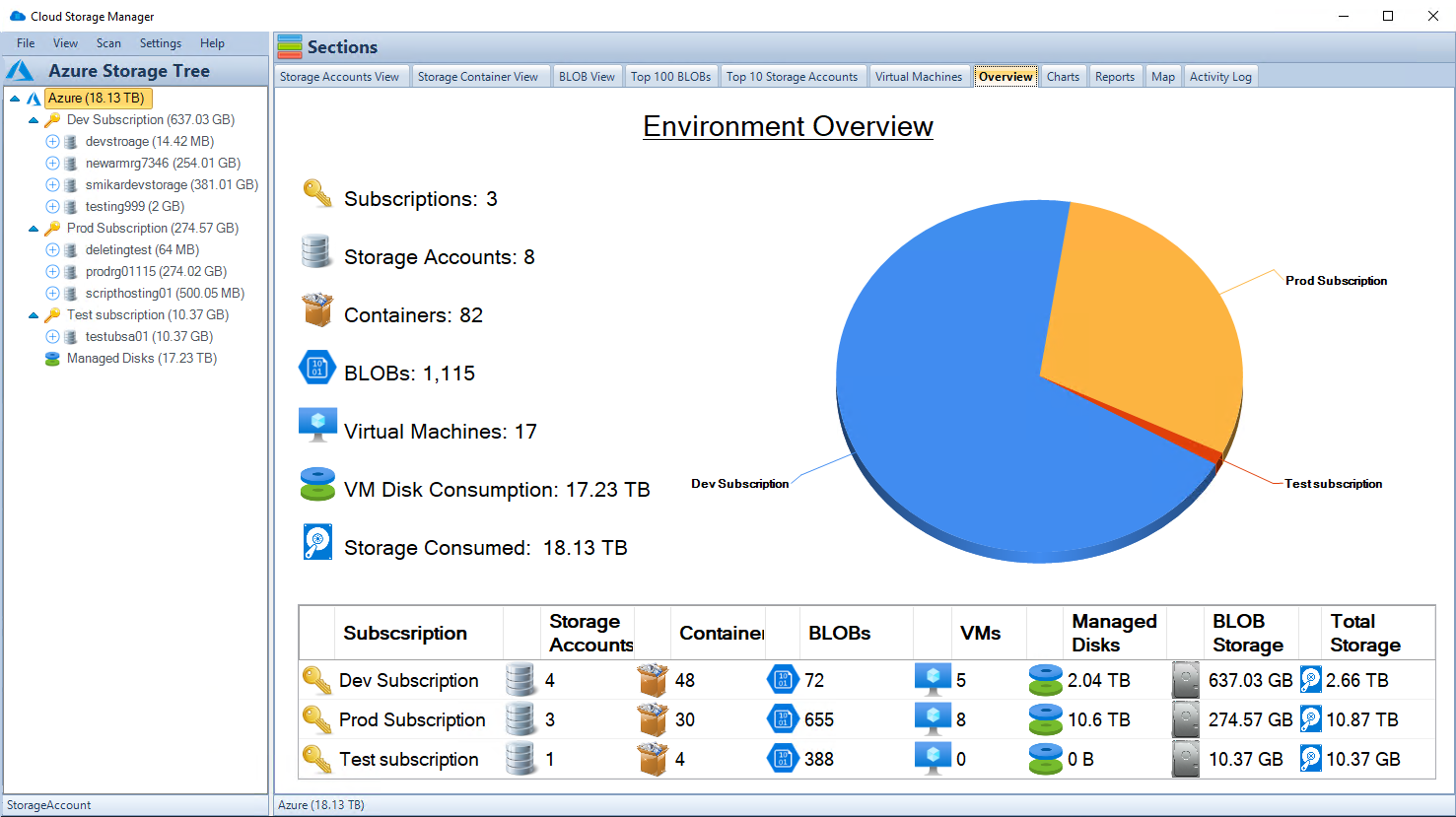
Task: Click the Virtual Machines icon beside the VM count
Action: tap(316, 426)
